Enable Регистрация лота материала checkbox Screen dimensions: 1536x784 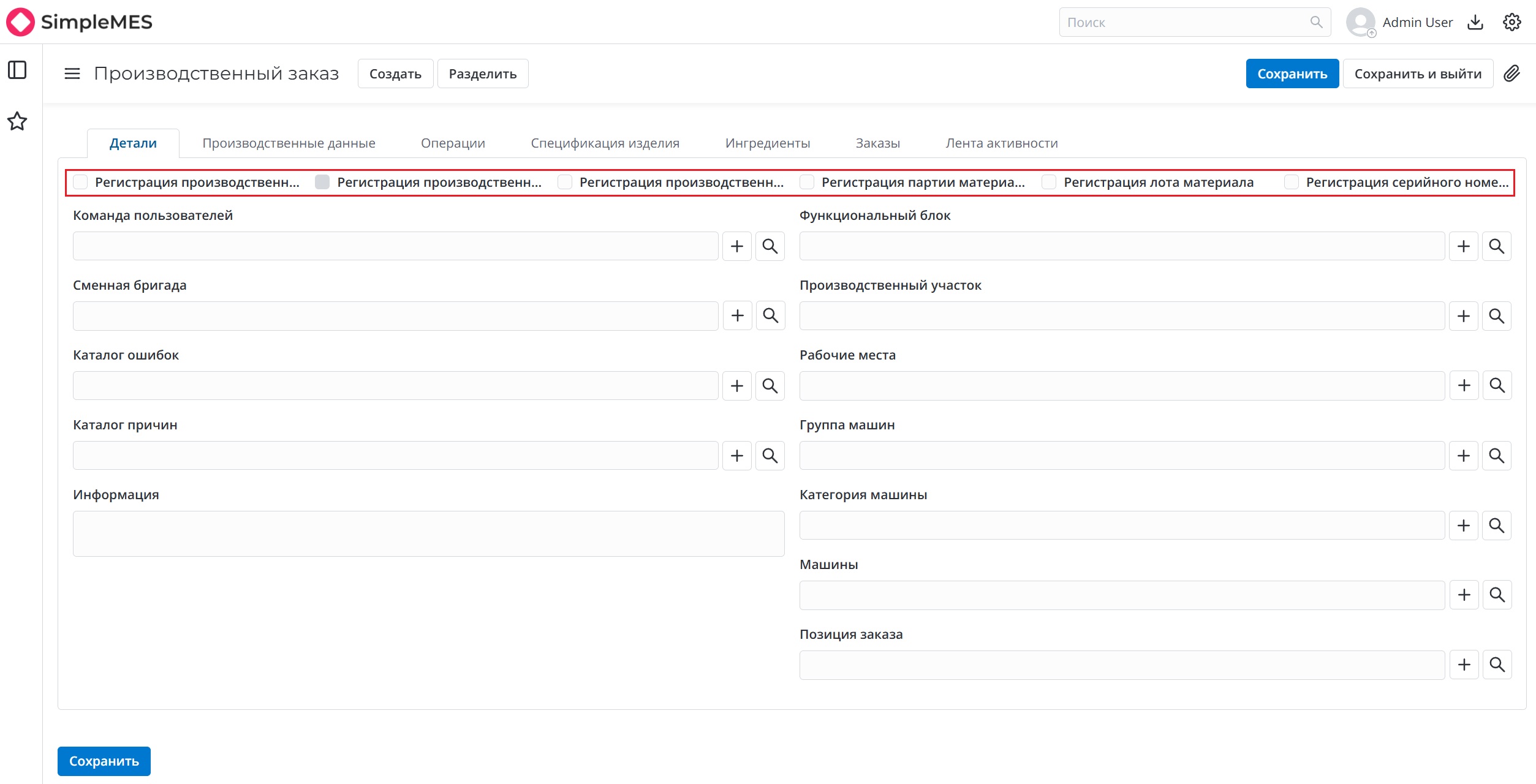[1049, 182]
